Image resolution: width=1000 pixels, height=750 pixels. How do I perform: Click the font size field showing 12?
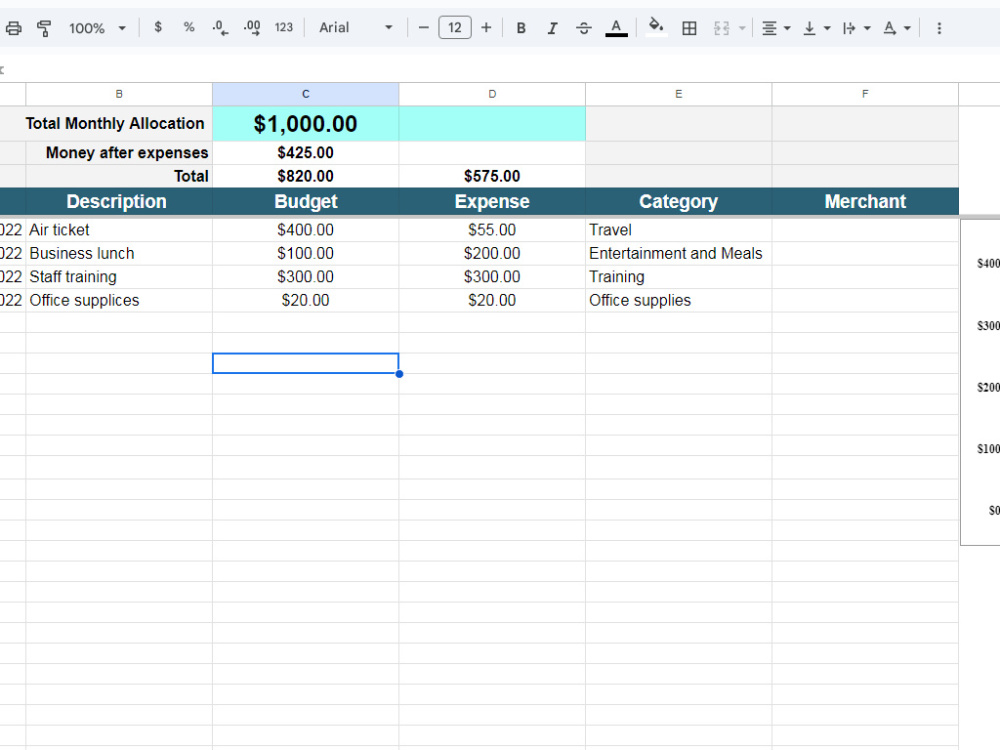click(x=455, y=27)
